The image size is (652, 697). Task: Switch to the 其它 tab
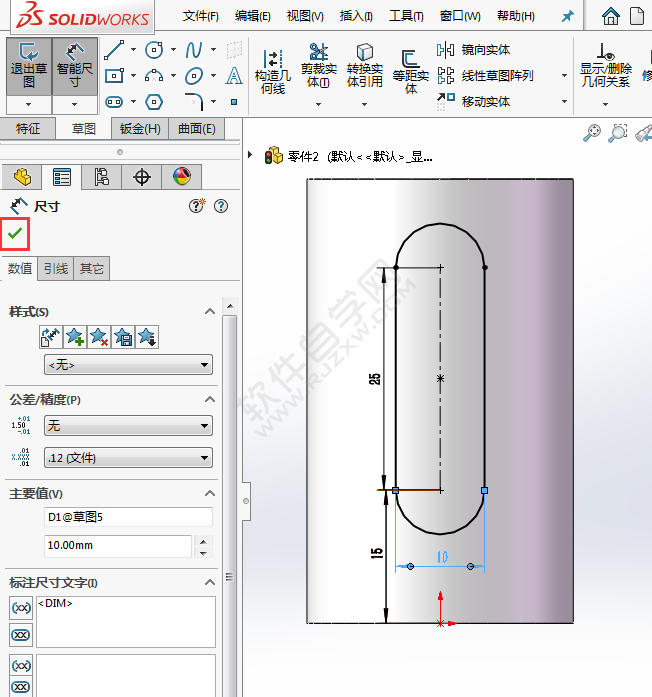coord(92,268)
